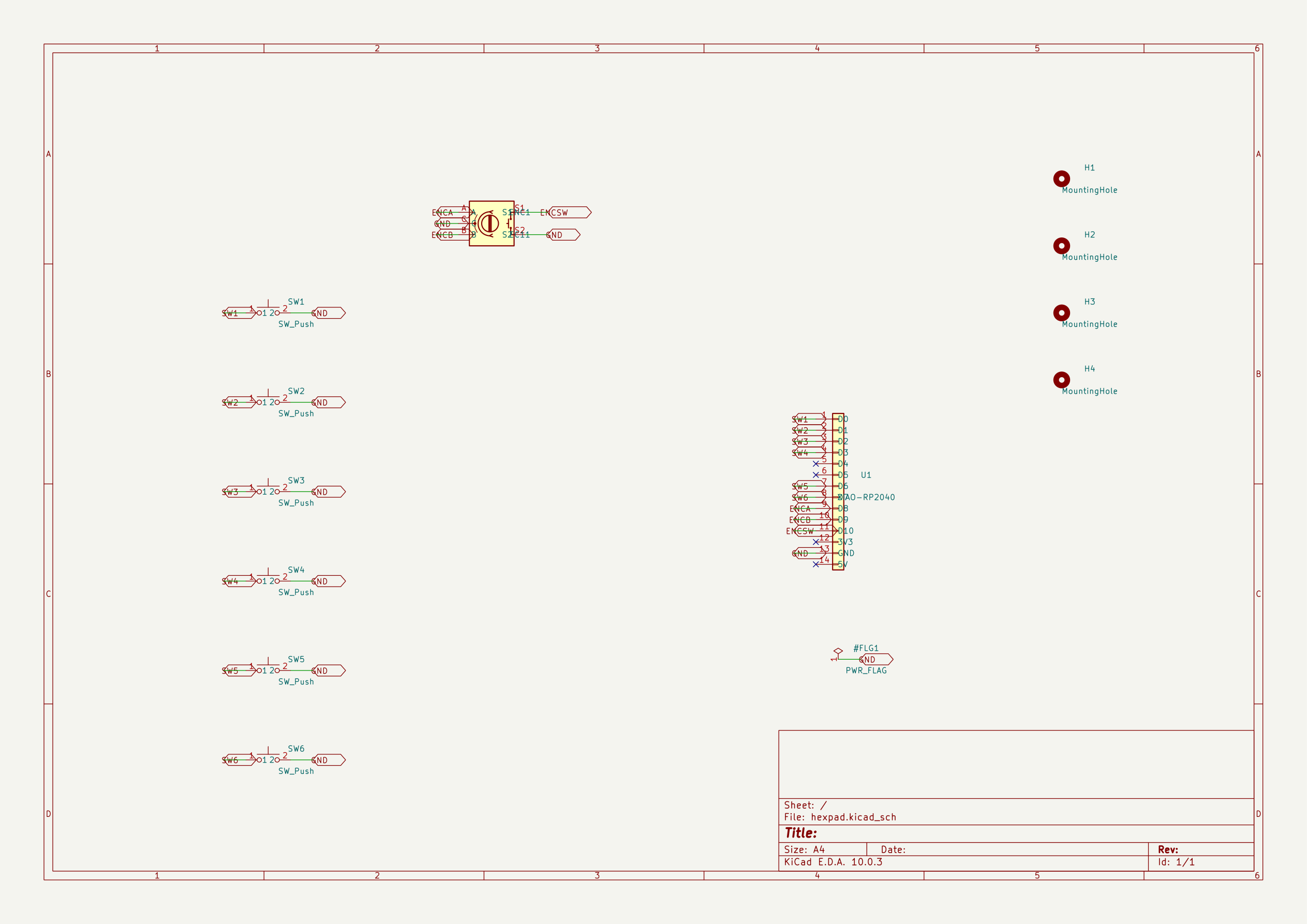Click the SW2 global label at pin D1

tap(809, 430)
